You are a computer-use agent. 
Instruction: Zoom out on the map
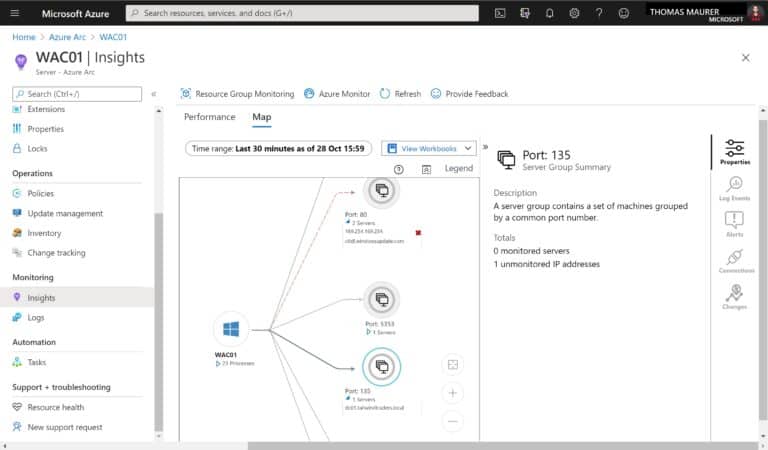tap(453, 421)
